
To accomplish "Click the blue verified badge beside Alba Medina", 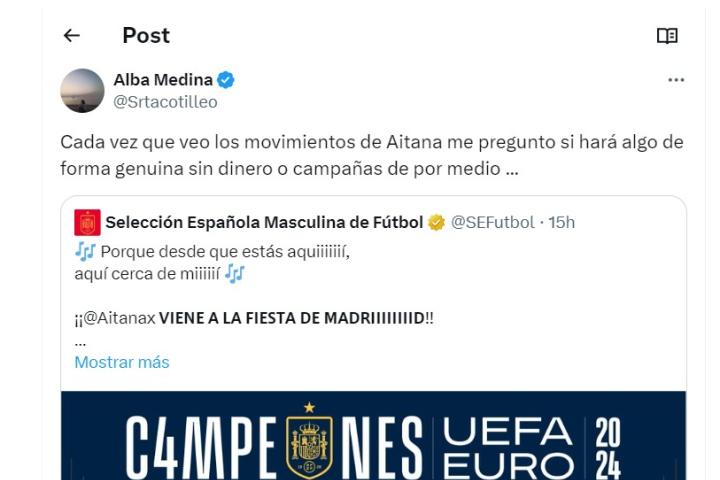I will click(227, 80).
